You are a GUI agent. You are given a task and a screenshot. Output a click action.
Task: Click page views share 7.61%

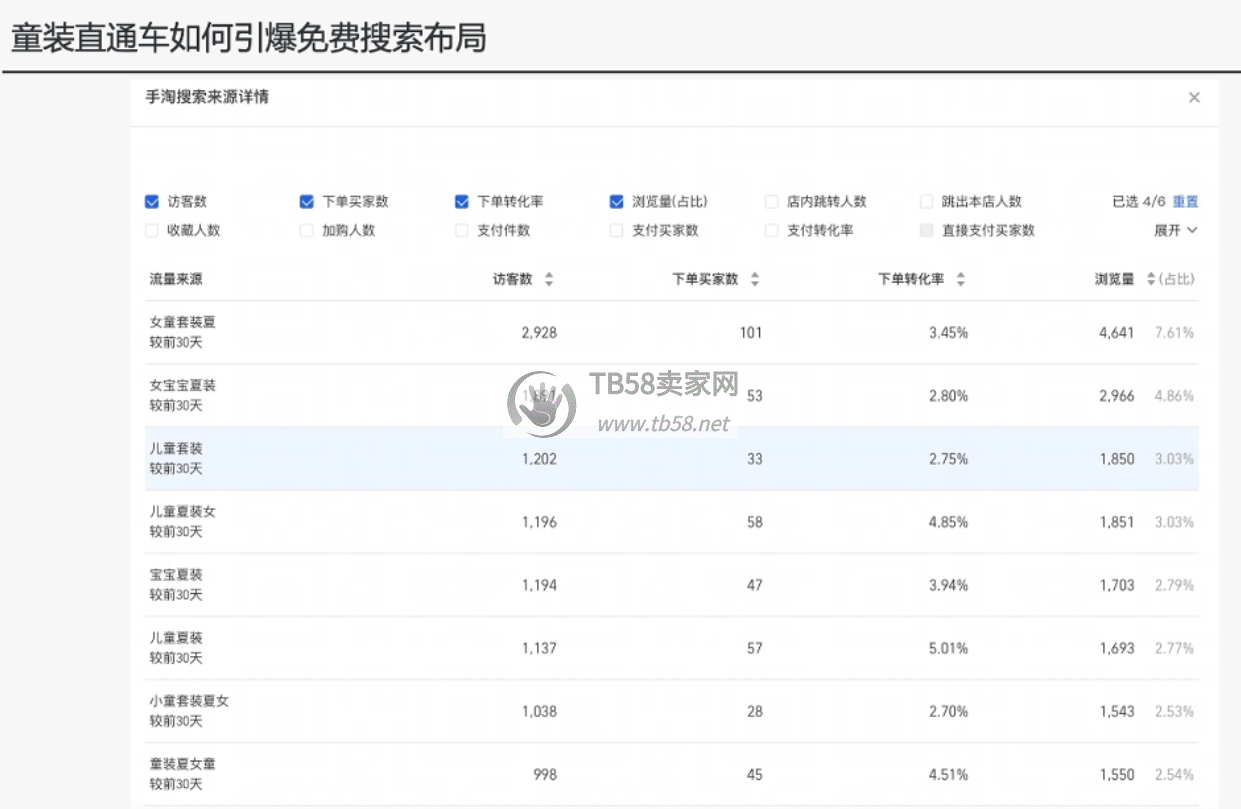tap(1174, 333)
